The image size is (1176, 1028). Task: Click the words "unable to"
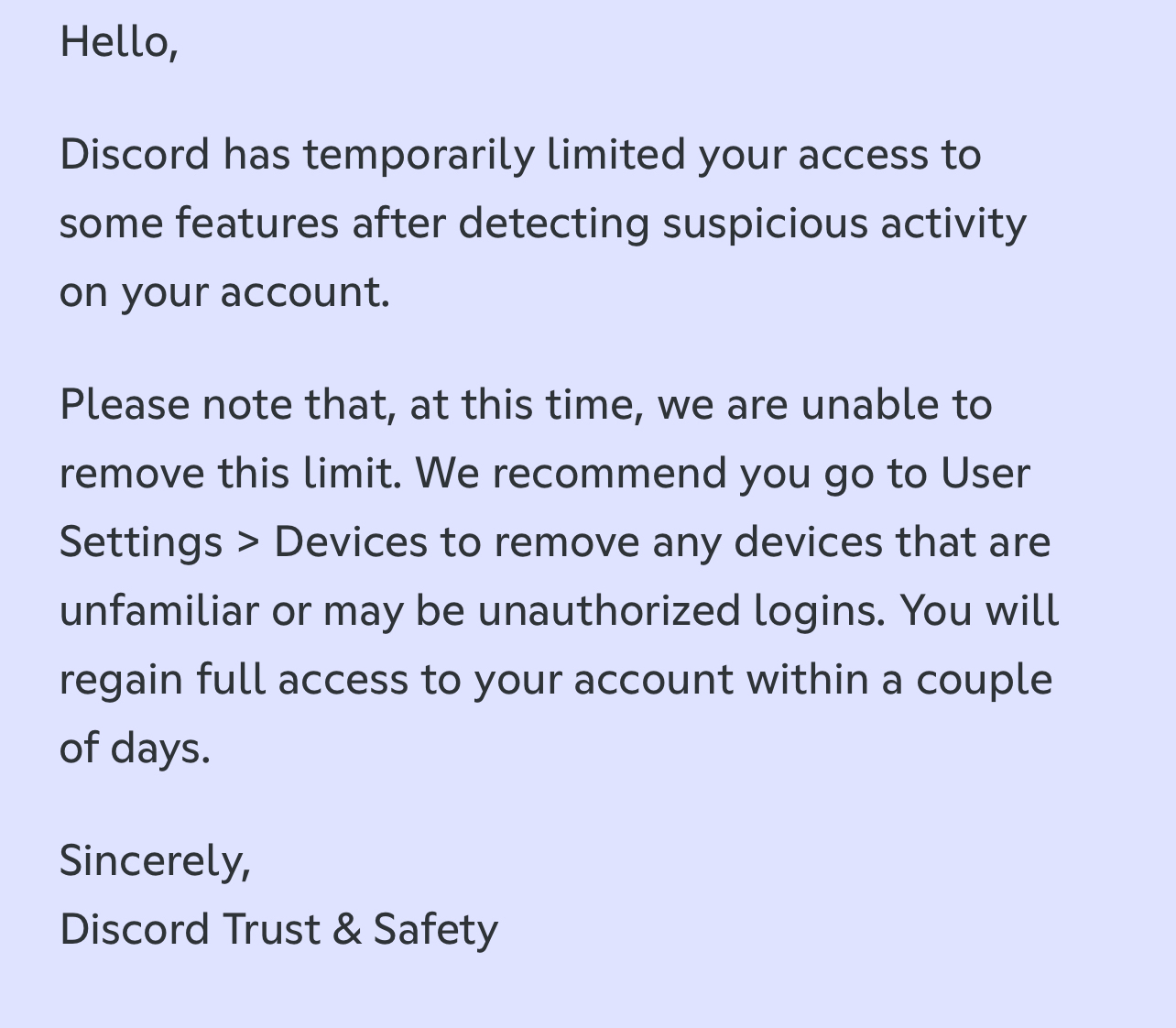(x=896, y=405)
